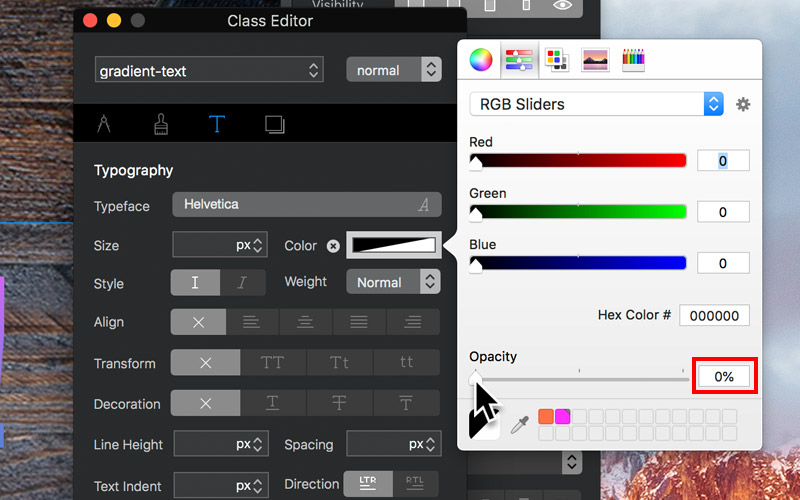Open the Effects shadow-box tab
Viewport: 800px width, 500px height.
coord(274,124)
